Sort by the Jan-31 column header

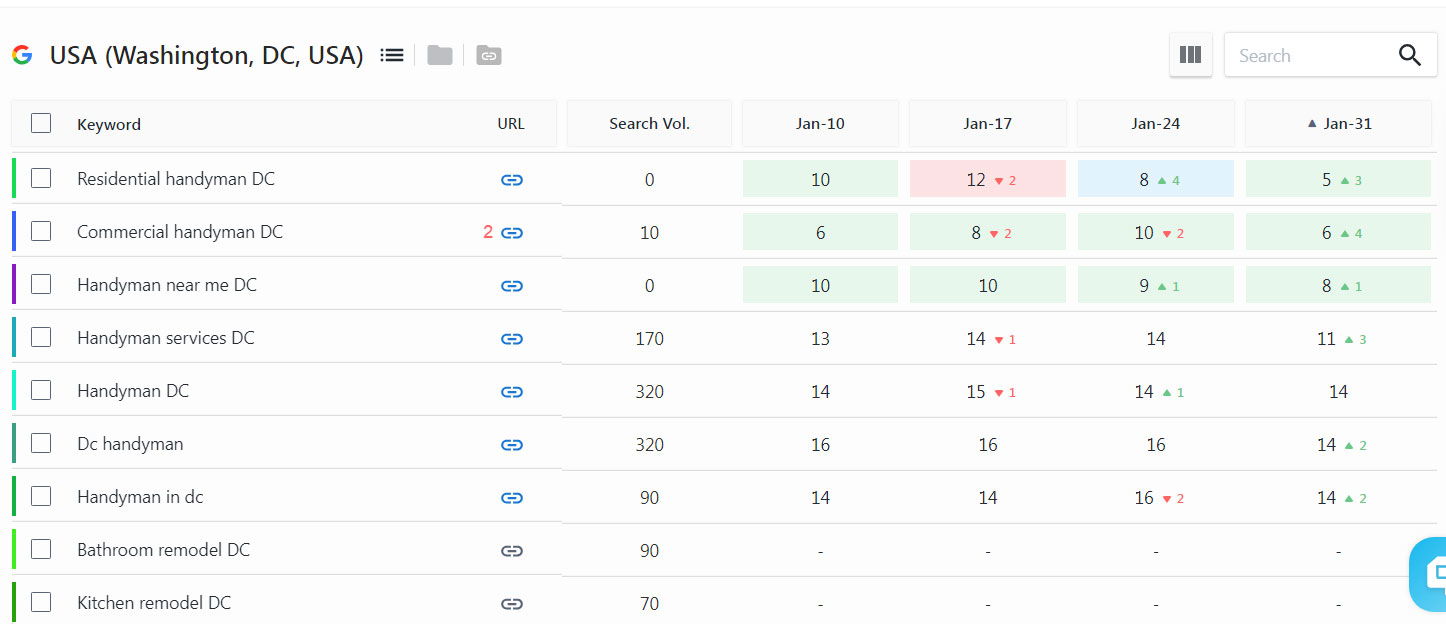pyautogui.click(x=1339, y=124)
